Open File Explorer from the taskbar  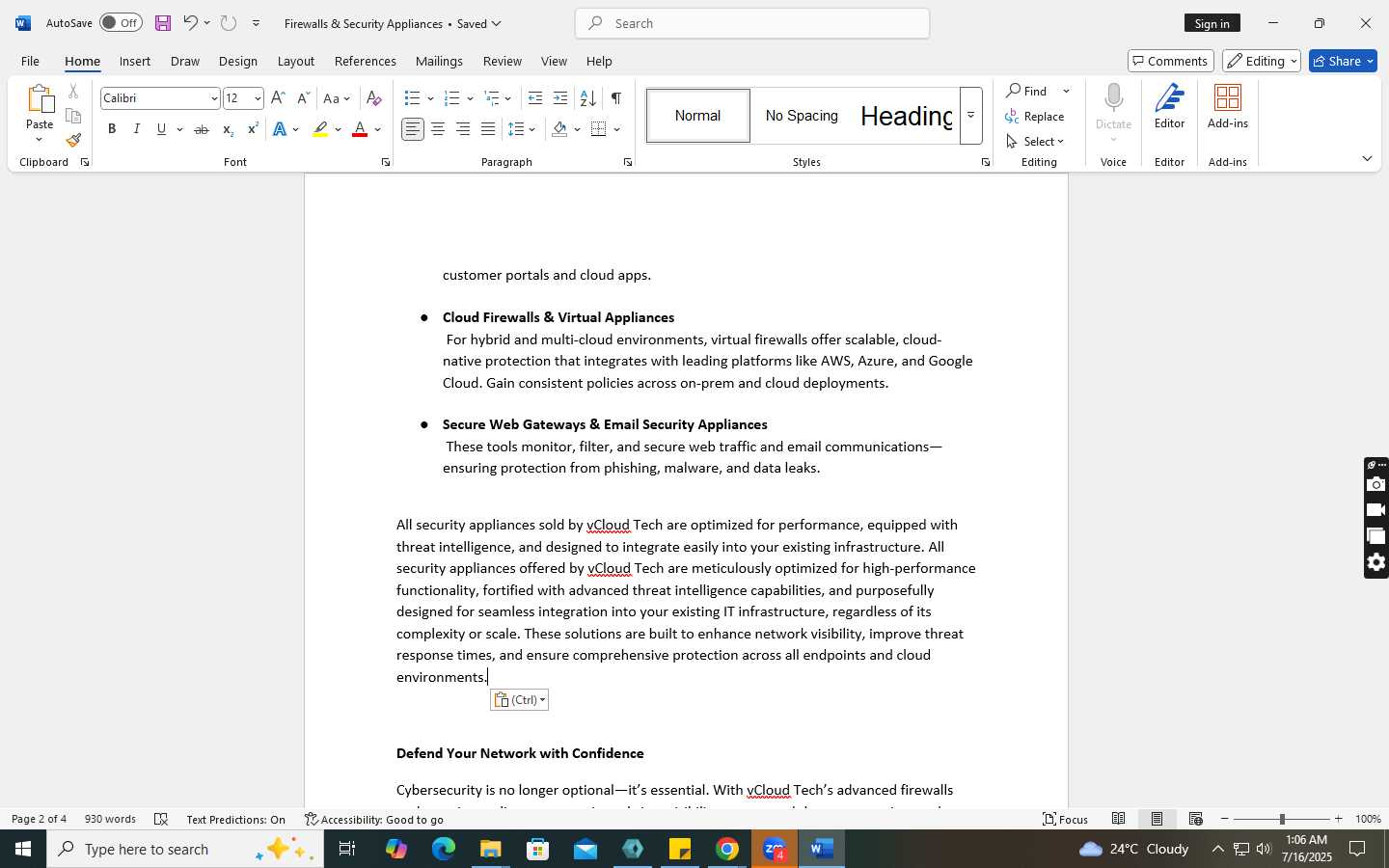click(x=490, y=849)
